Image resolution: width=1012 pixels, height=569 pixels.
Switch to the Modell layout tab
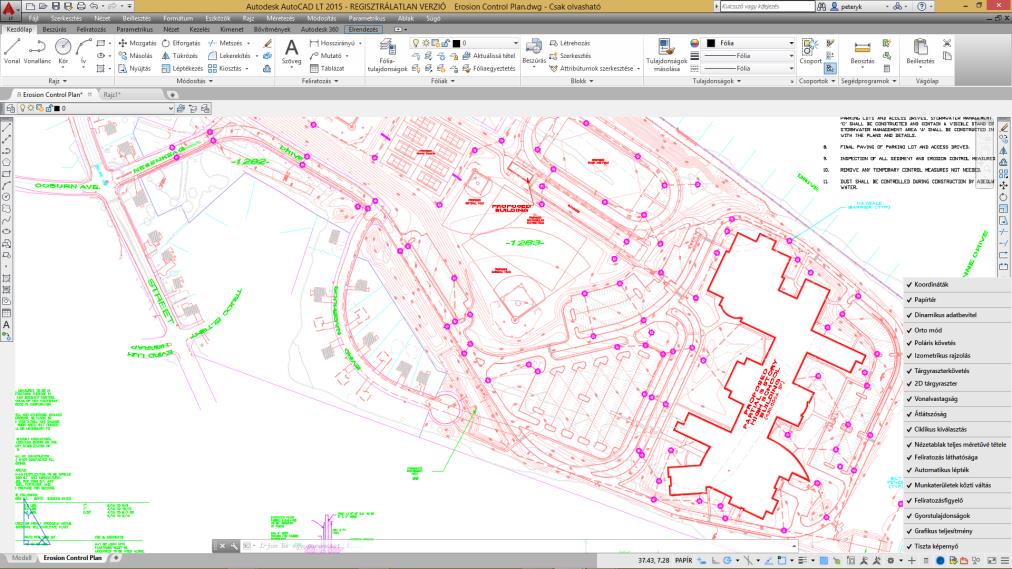(21, 558)
